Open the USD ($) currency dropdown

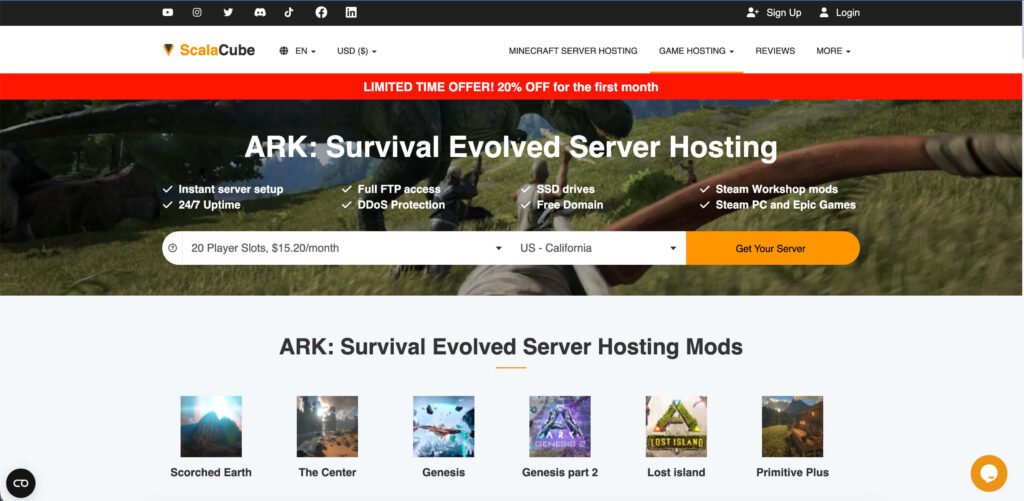point(357,51)
